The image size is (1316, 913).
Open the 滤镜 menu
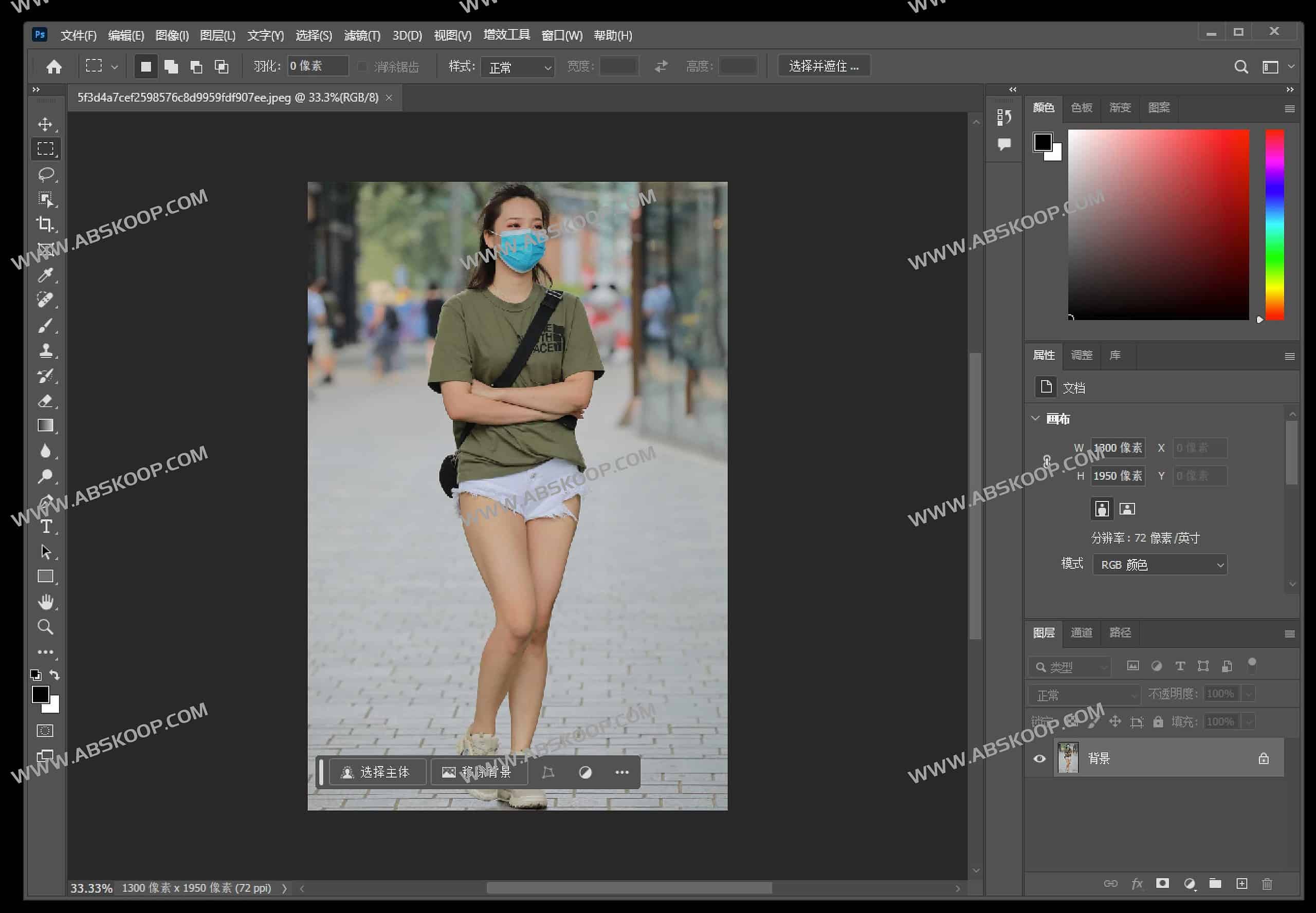[x=362, y=35]
